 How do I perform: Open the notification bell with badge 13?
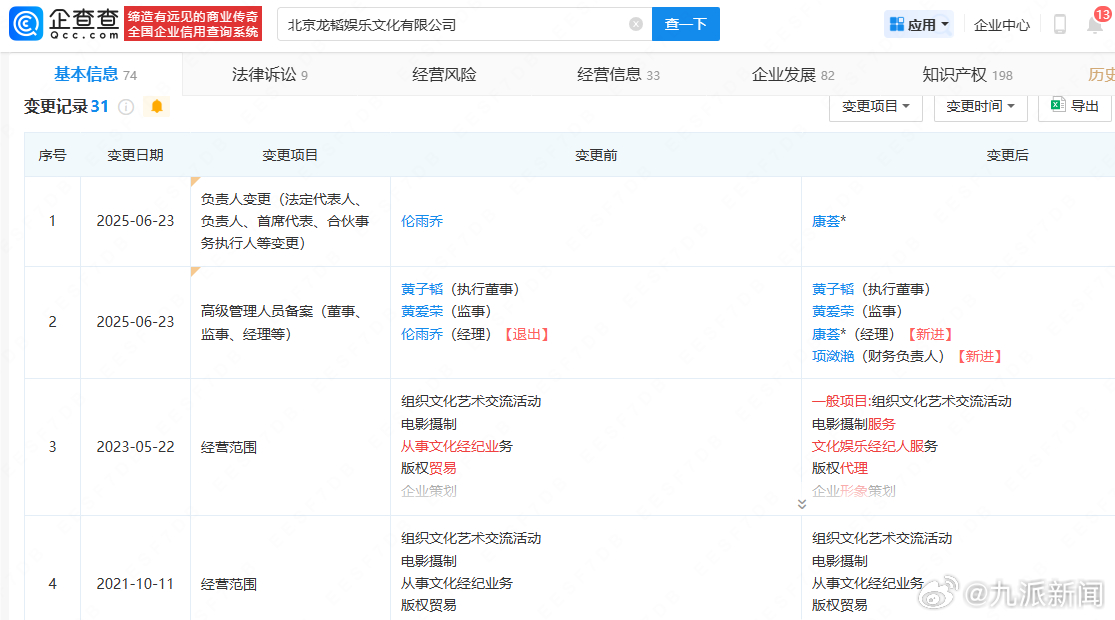click(1095, 24)
